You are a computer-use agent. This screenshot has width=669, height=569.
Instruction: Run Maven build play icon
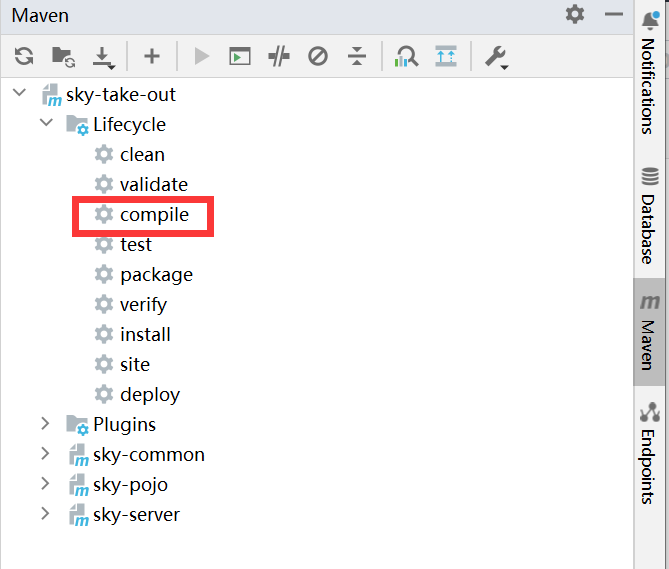(x=201, y=56)
